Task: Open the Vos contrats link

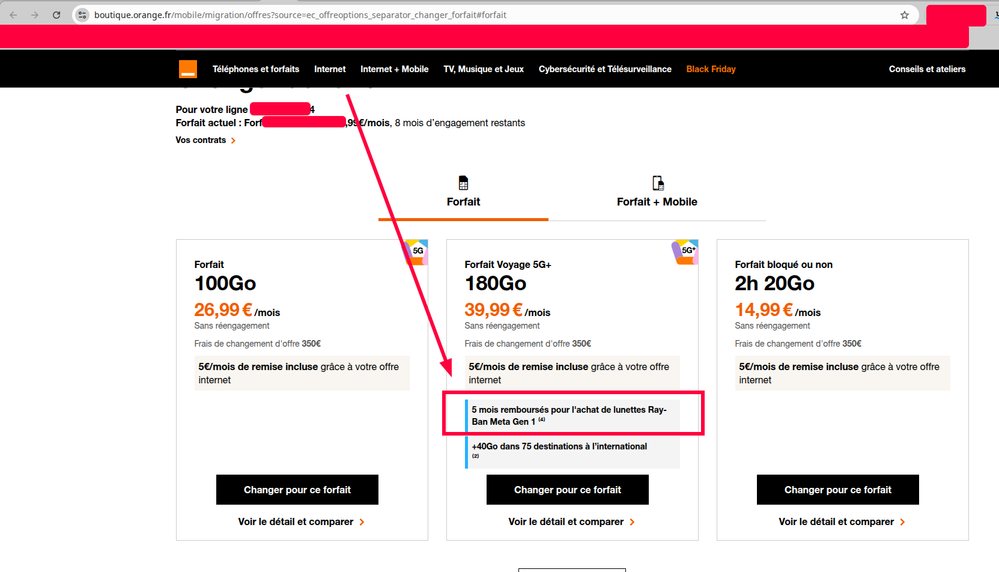Action: point(201,140)
